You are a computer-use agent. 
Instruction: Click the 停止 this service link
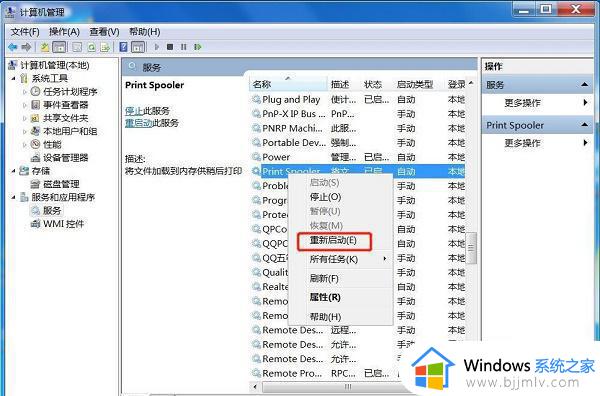tap(134, 111)
